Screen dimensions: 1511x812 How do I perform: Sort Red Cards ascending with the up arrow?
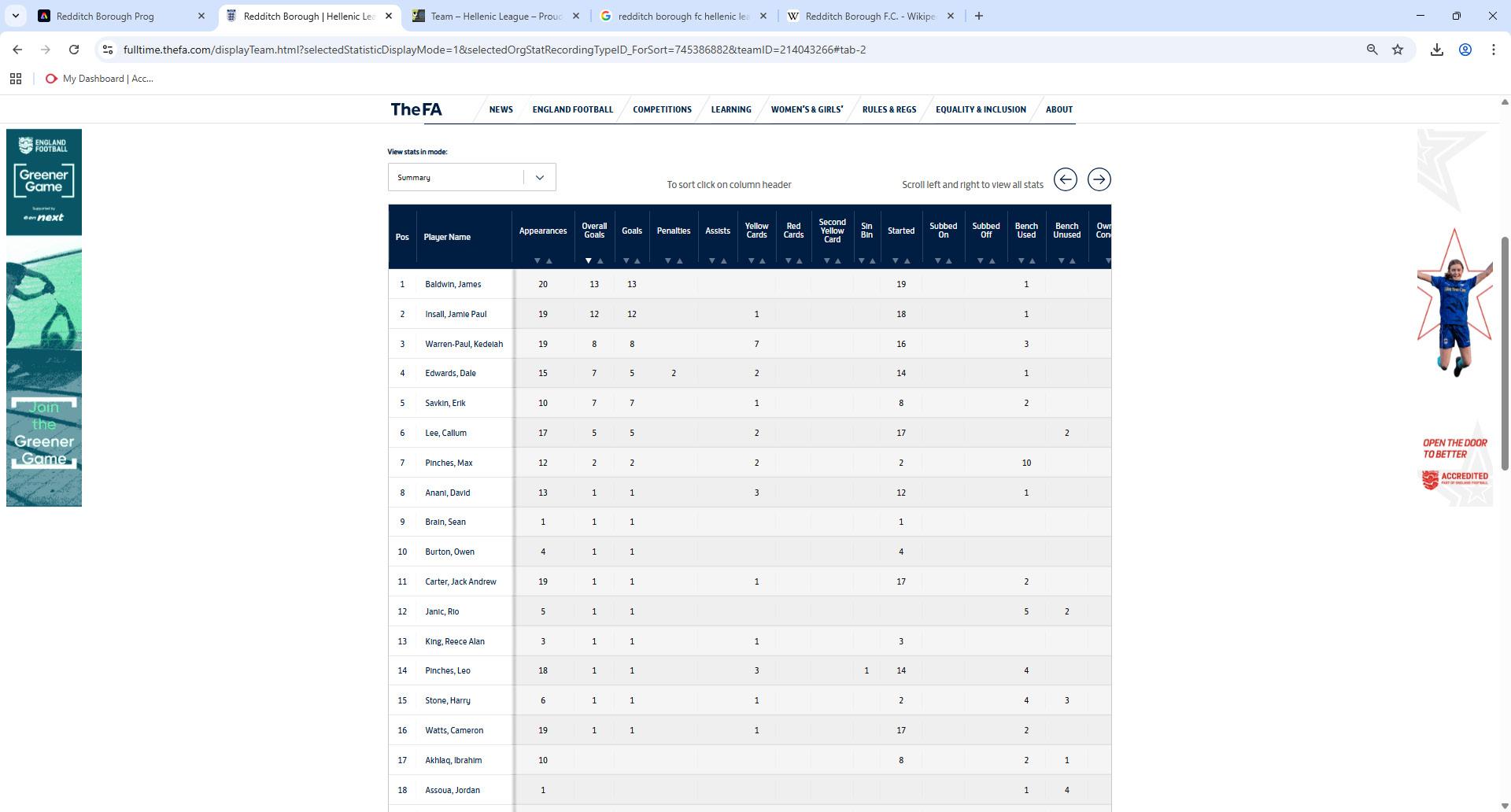800,260
